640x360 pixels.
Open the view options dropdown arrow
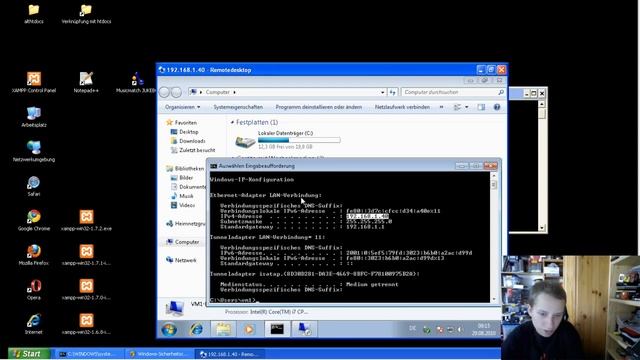pyautogui.click(x=467, y=107)
